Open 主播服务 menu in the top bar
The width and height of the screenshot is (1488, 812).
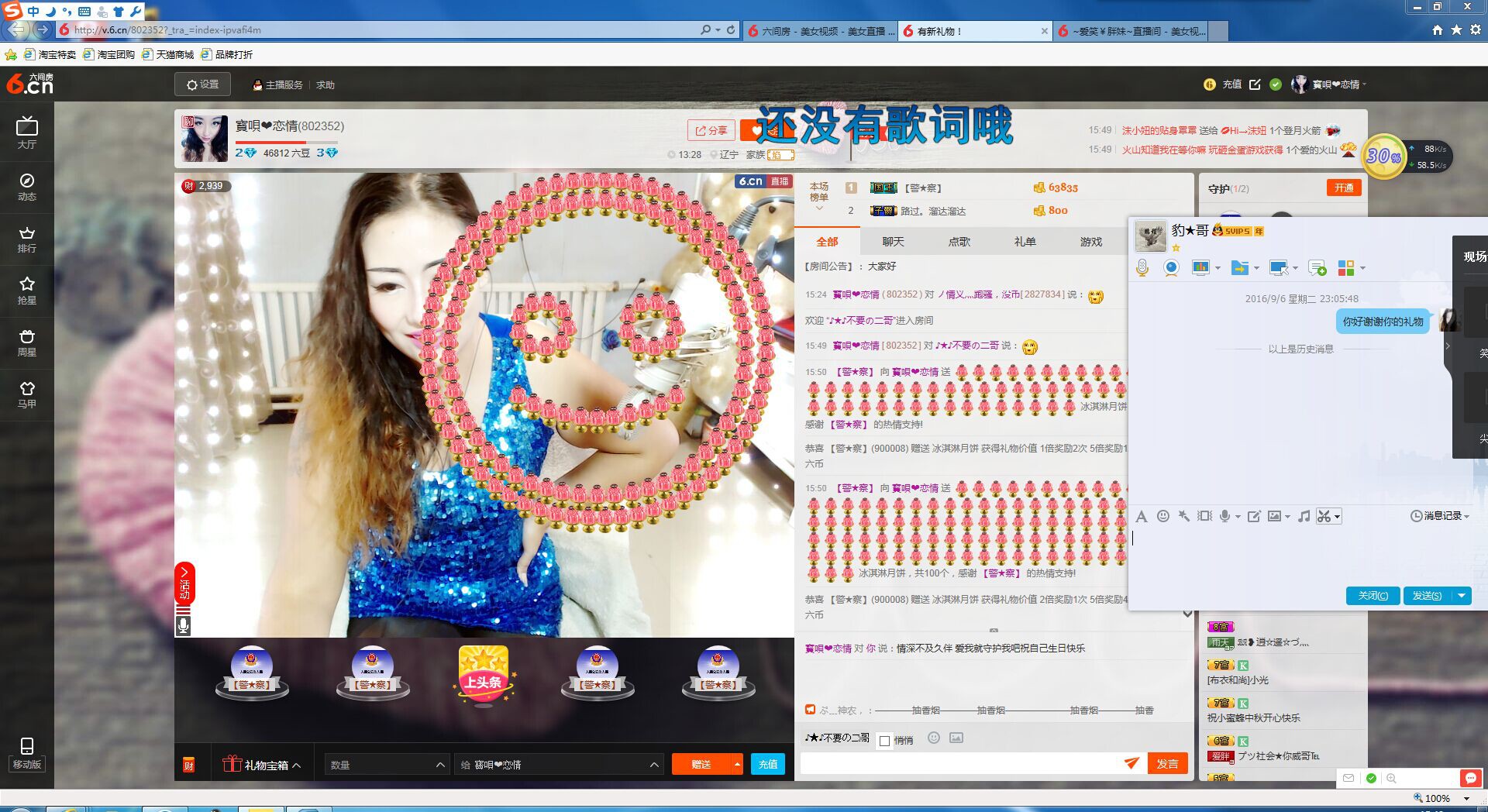point(278,84)
